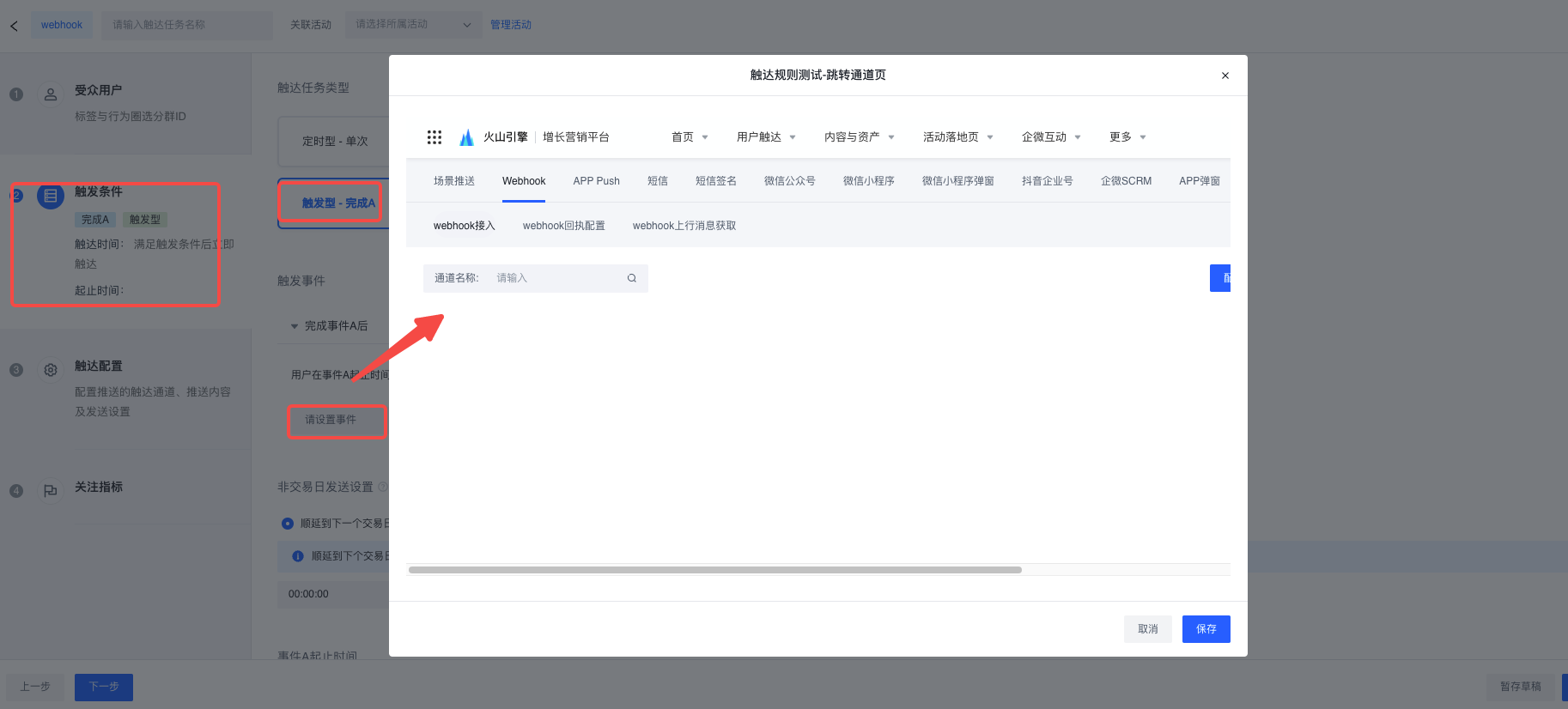The width and height of the screenshot is (1568, 709).
Task: Switch to the 微信公众号 tab
Action: click(x=790, y=181)
